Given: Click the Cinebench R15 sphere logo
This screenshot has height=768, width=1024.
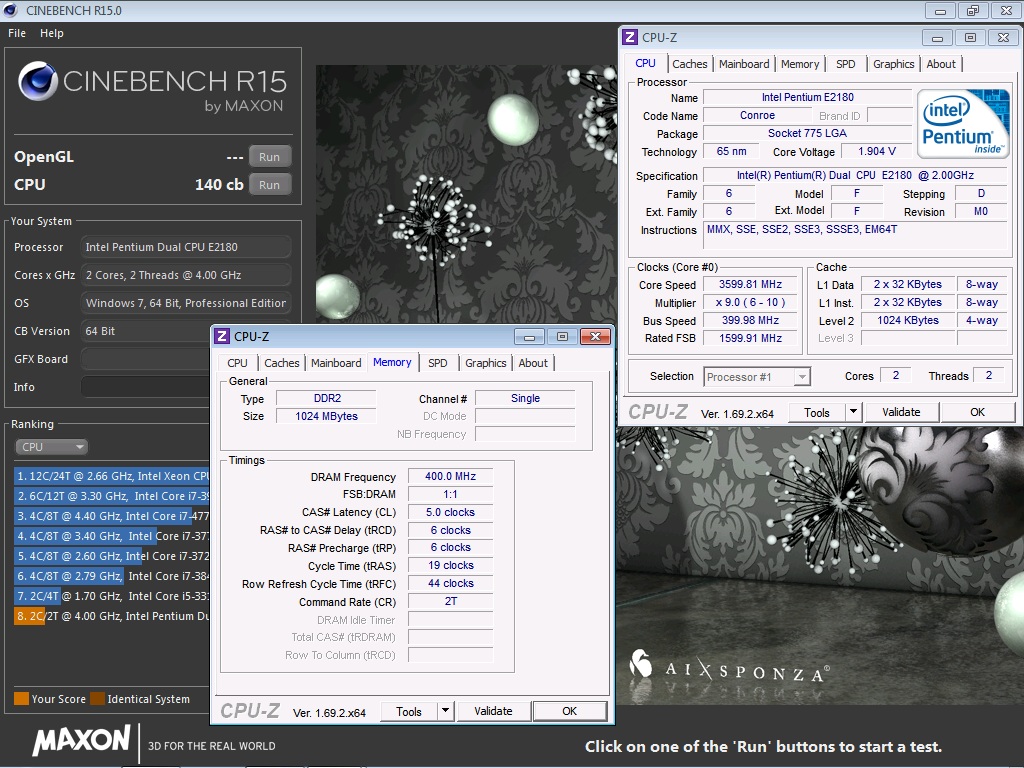Looking at the screenshot, I should tap(38, 81).
